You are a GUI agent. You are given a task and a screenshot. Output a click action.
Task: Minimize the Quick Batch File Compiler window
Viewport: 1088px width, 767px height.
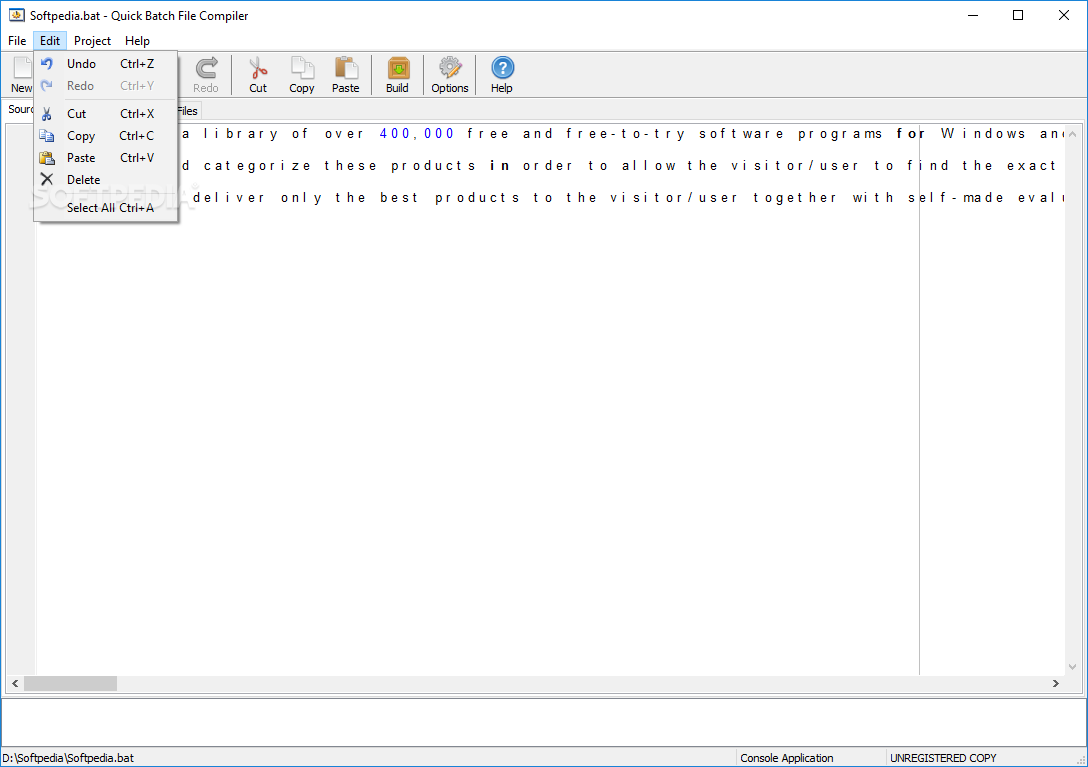coord(973,15)
